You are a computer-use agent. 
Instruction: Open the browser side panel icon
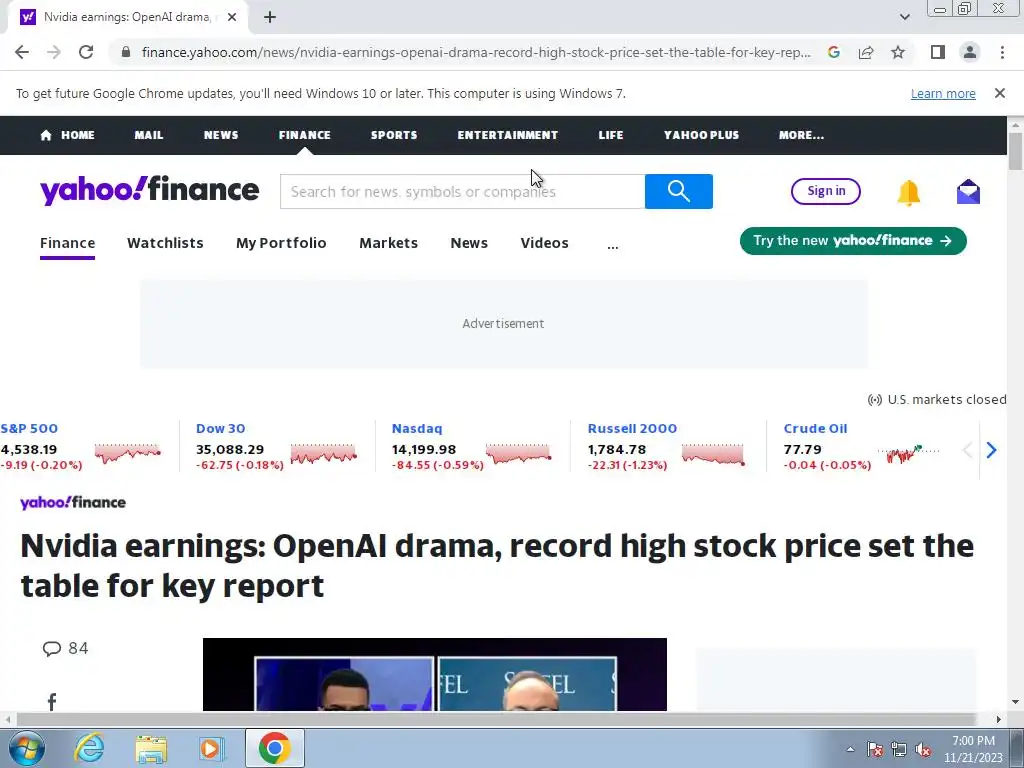coord(938,52)
